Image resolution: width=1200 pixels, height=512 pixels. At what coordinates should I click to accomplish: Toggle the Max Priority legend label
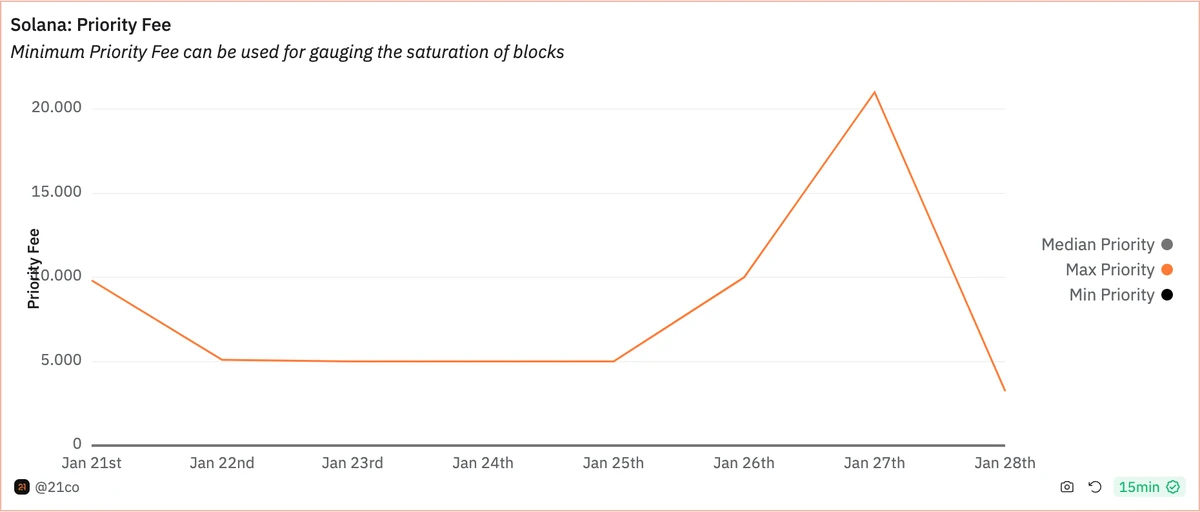click(x=1110, y=270)
